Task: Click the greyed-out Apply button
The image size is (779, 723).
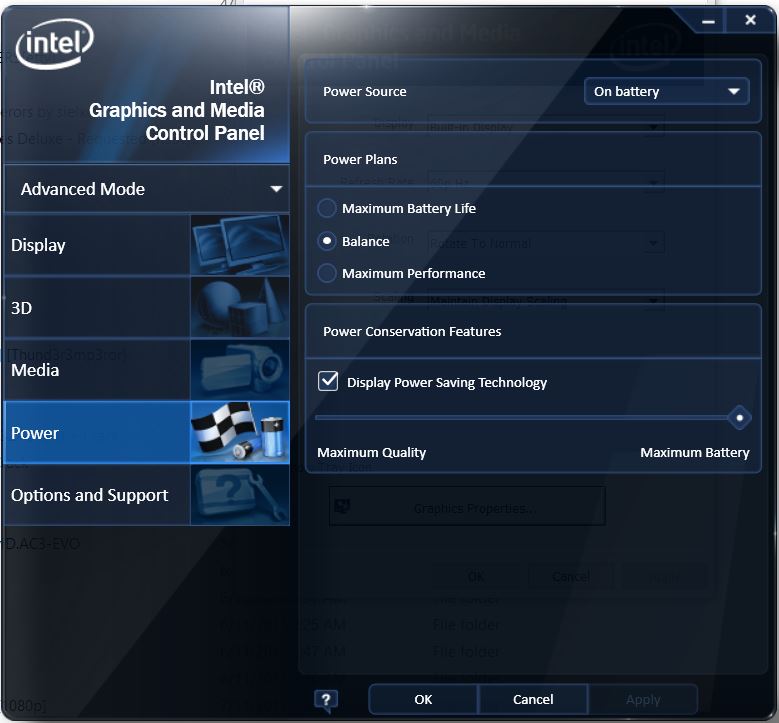Action: pyautogui.click(x=643, y=700)
